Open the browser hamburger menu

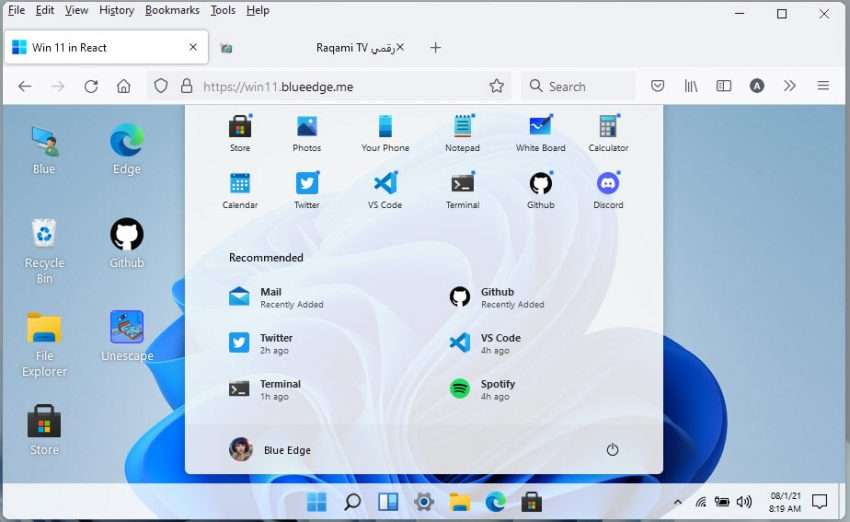823,86
